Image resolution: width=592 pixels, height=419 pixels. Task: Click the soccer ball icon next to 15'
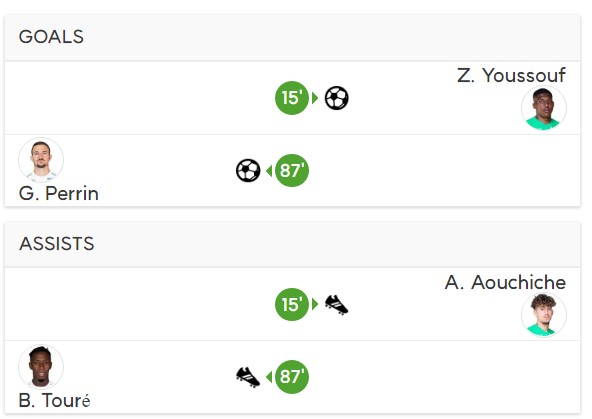point(336,98)
